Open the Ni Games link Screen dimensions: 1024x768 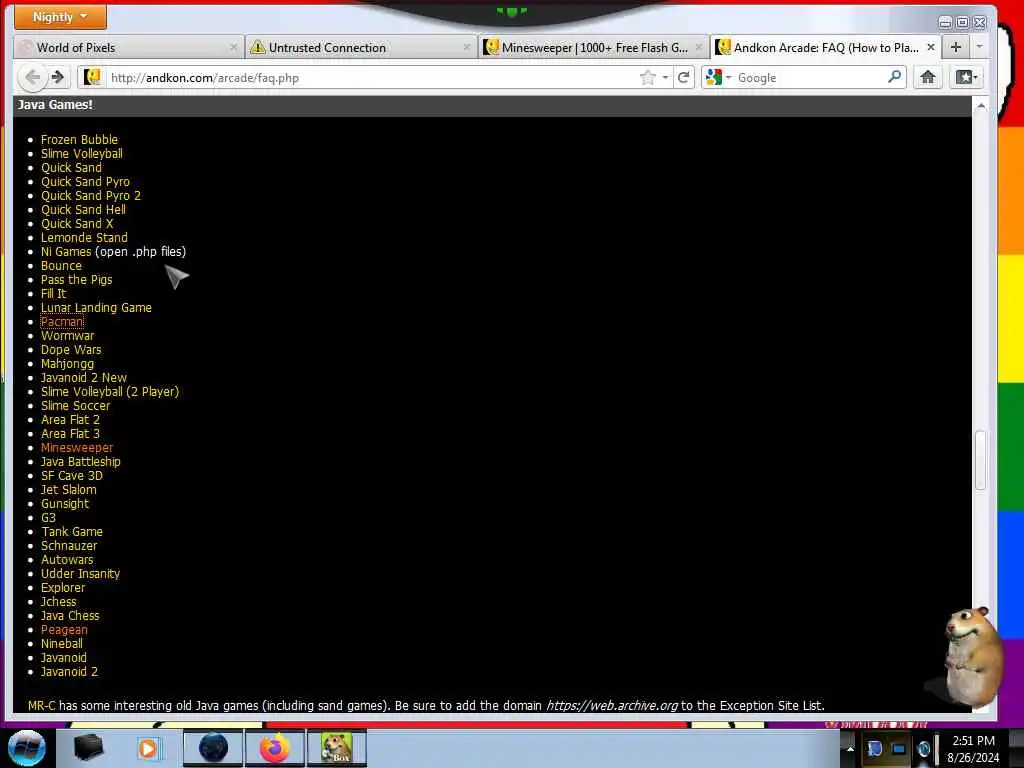[66, 251]
